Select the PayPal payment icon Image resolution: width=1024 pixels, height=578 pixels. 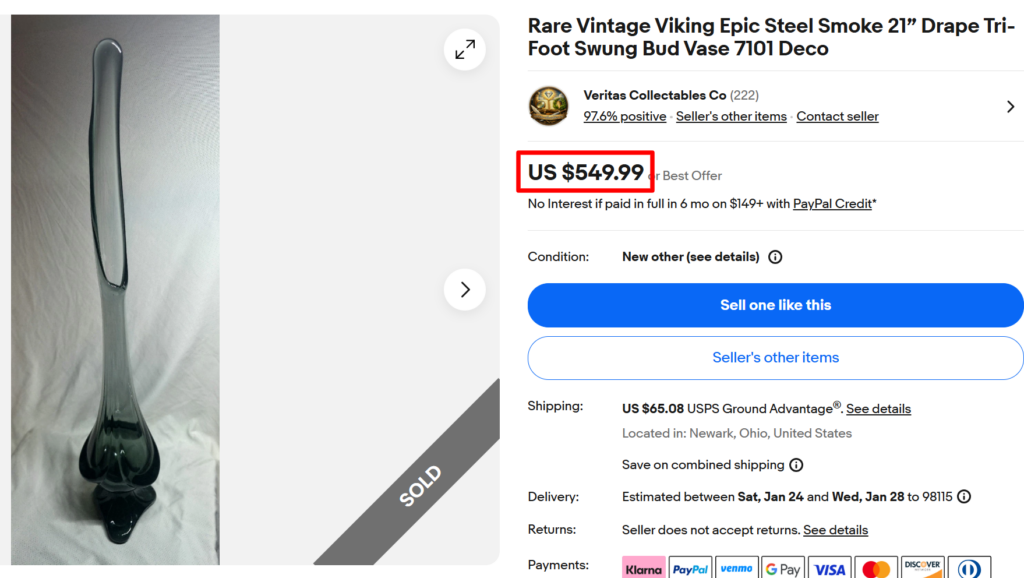tap(690, 567)
